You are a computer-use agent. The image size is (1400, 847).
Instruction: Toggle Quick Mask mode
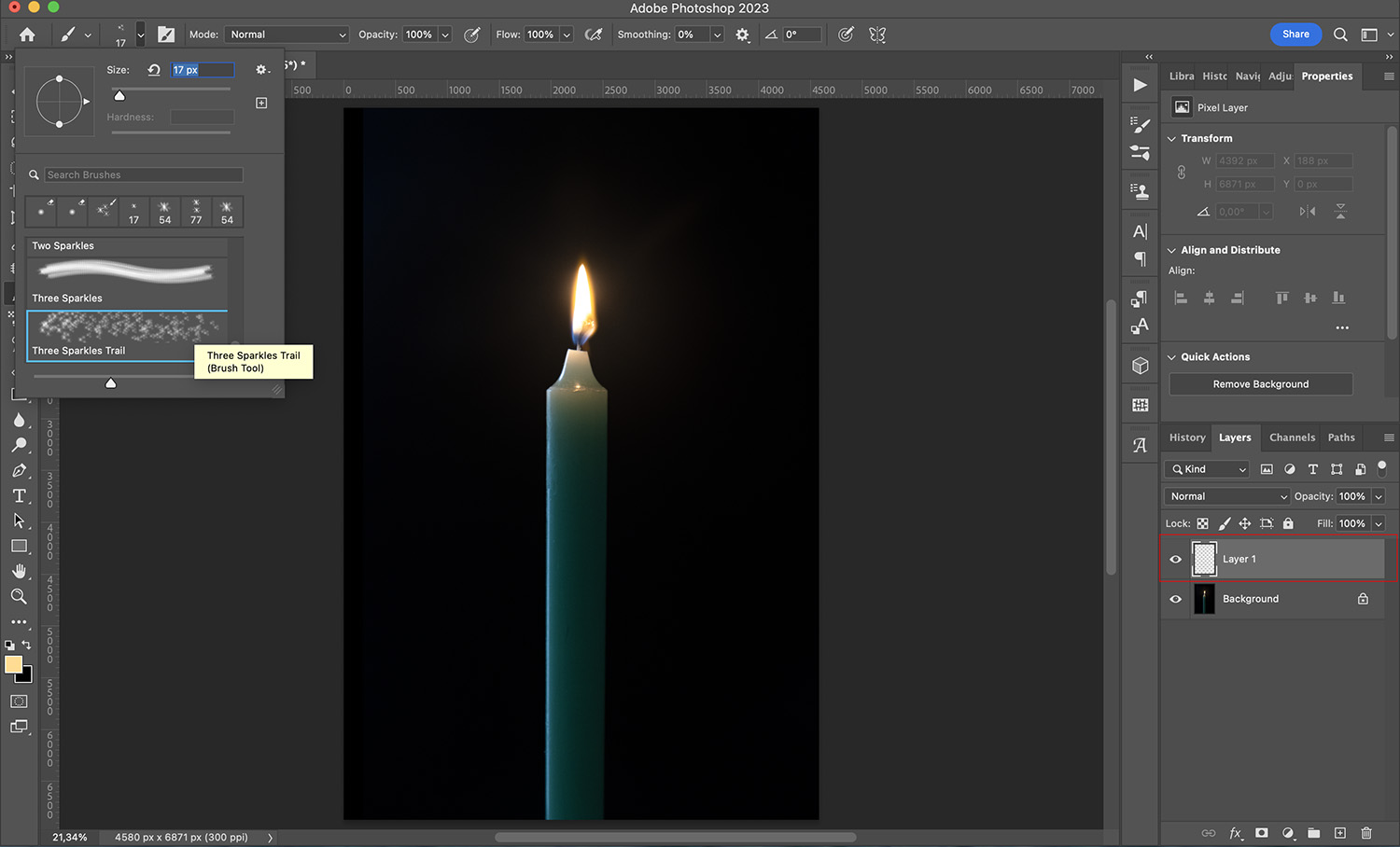pos(19,701)
